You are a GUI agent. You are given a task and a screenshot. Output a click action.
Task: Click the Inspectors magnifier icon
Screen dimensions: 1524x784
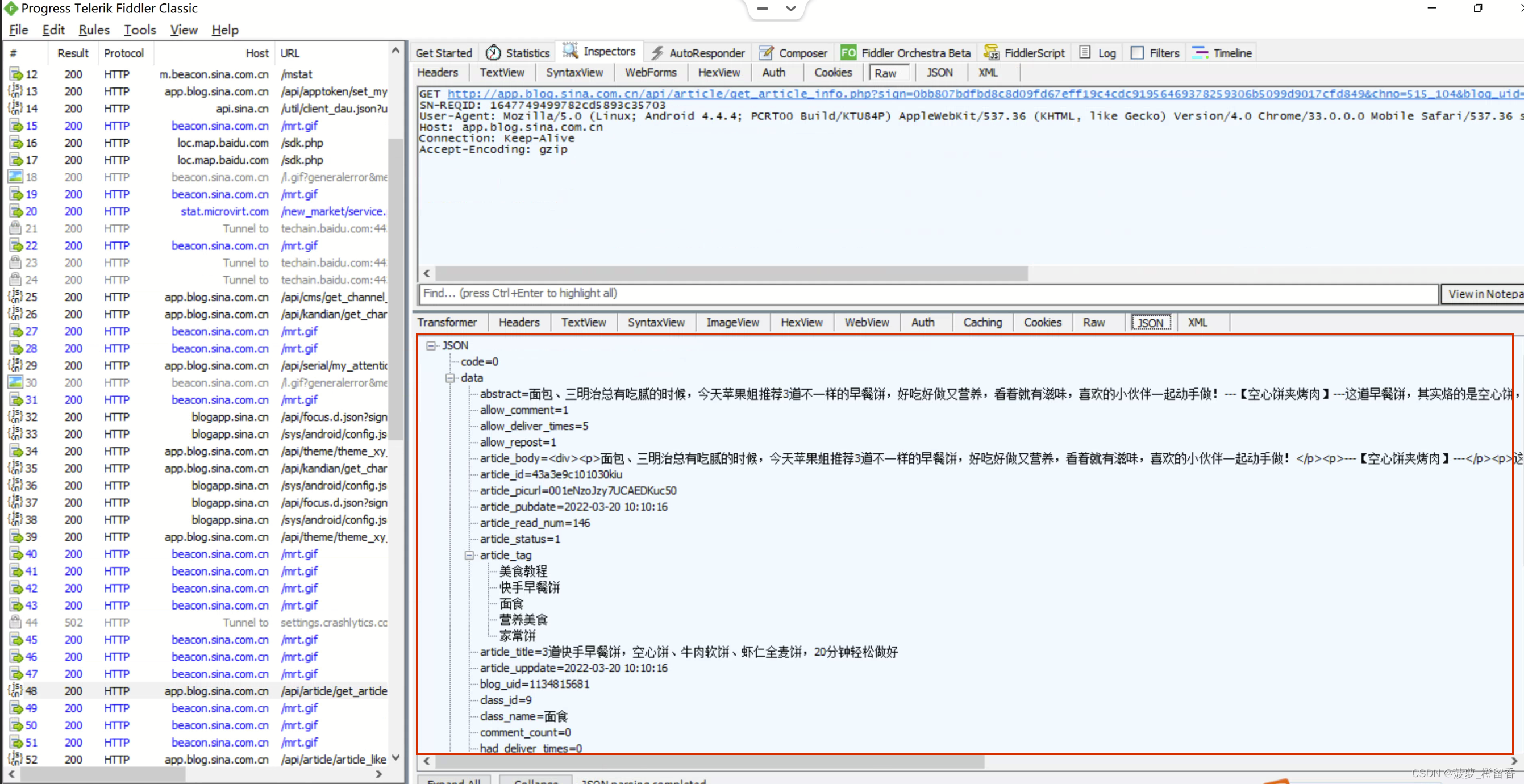coord(570,51)
